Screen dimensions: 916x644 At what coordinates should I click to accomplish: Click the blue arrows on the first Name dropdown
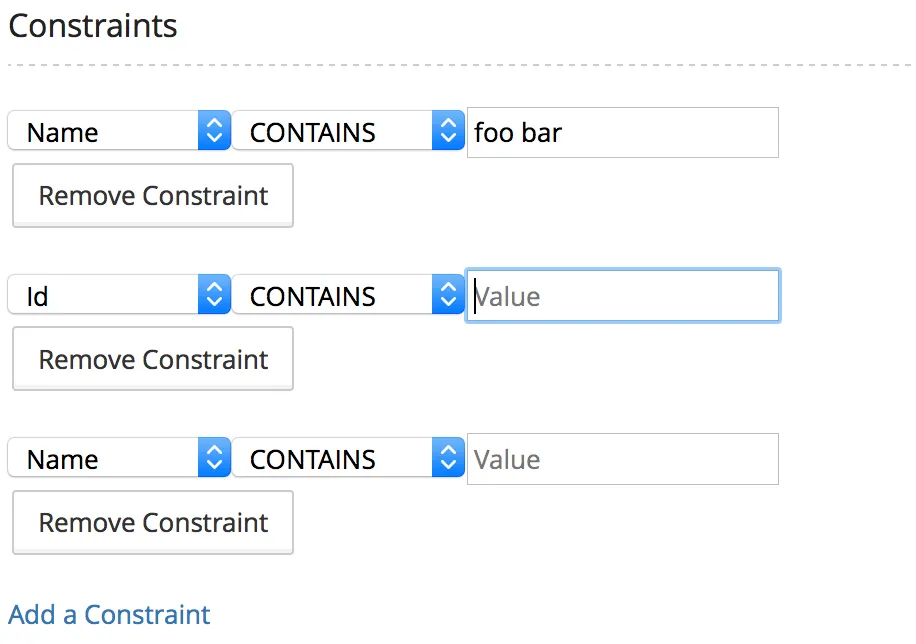(x=213, y=131)
